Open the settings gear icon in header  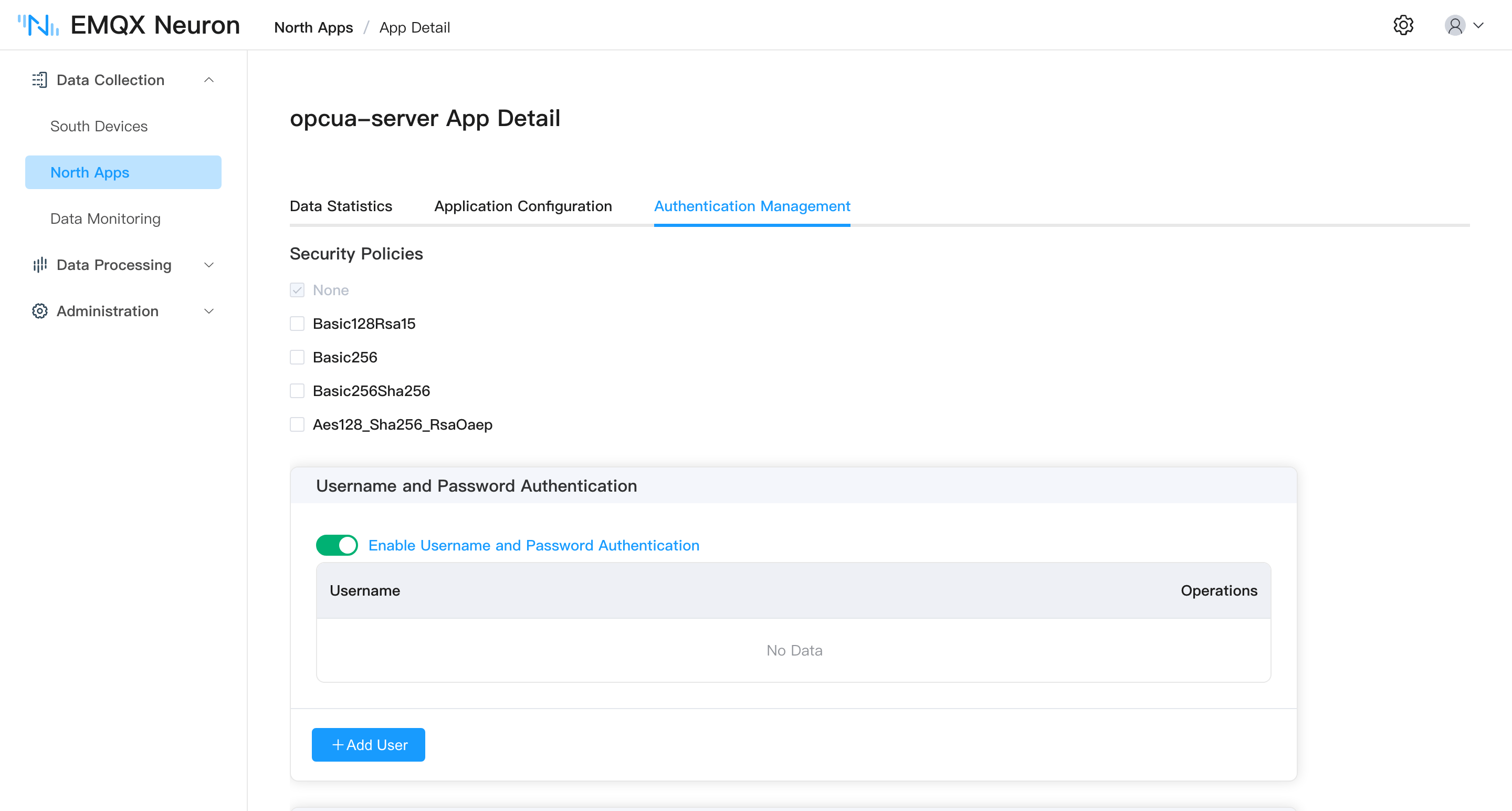click(1403, 25)
